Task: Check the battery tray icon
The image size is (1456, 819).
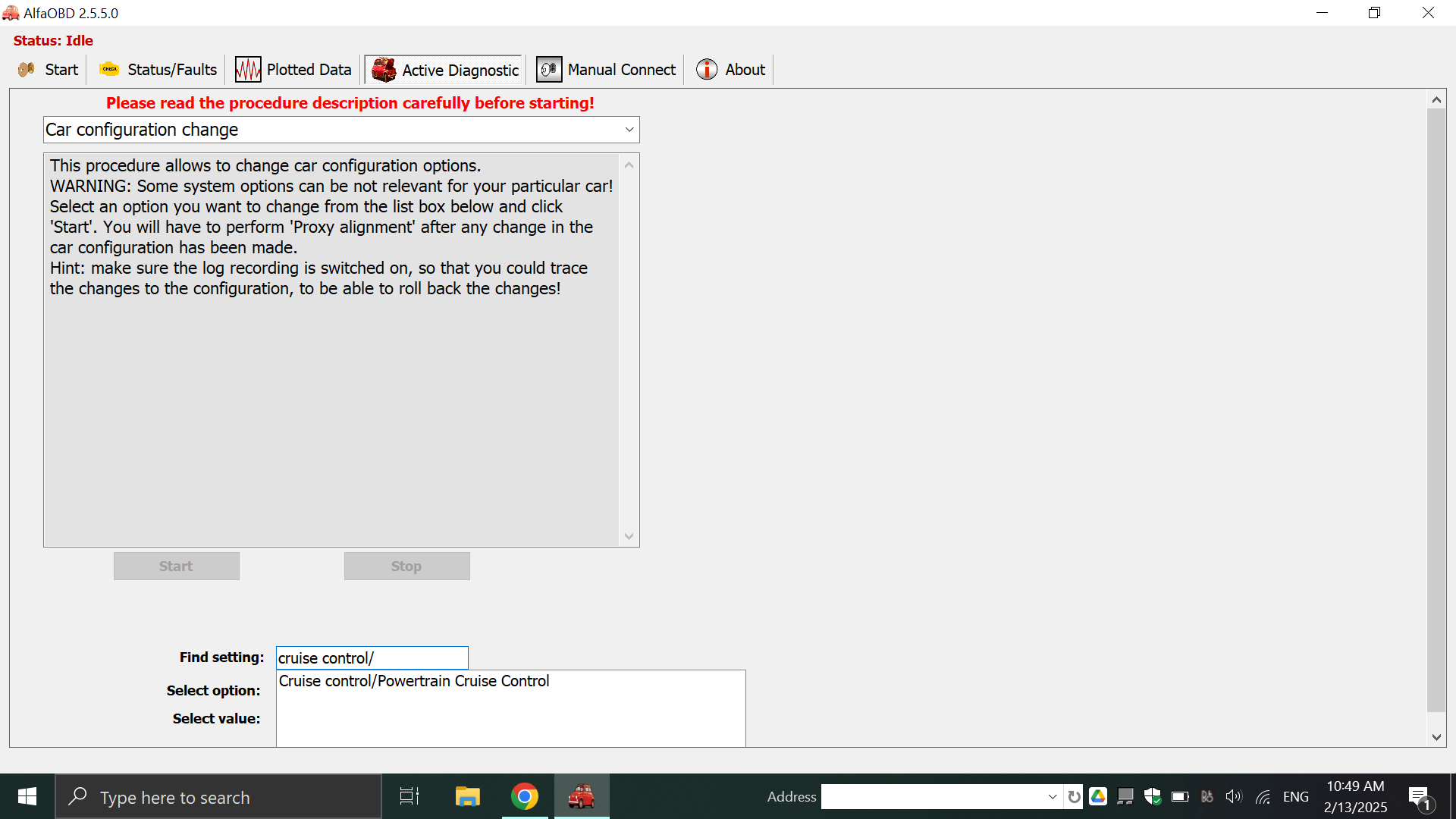Action: coord(1180,797)
